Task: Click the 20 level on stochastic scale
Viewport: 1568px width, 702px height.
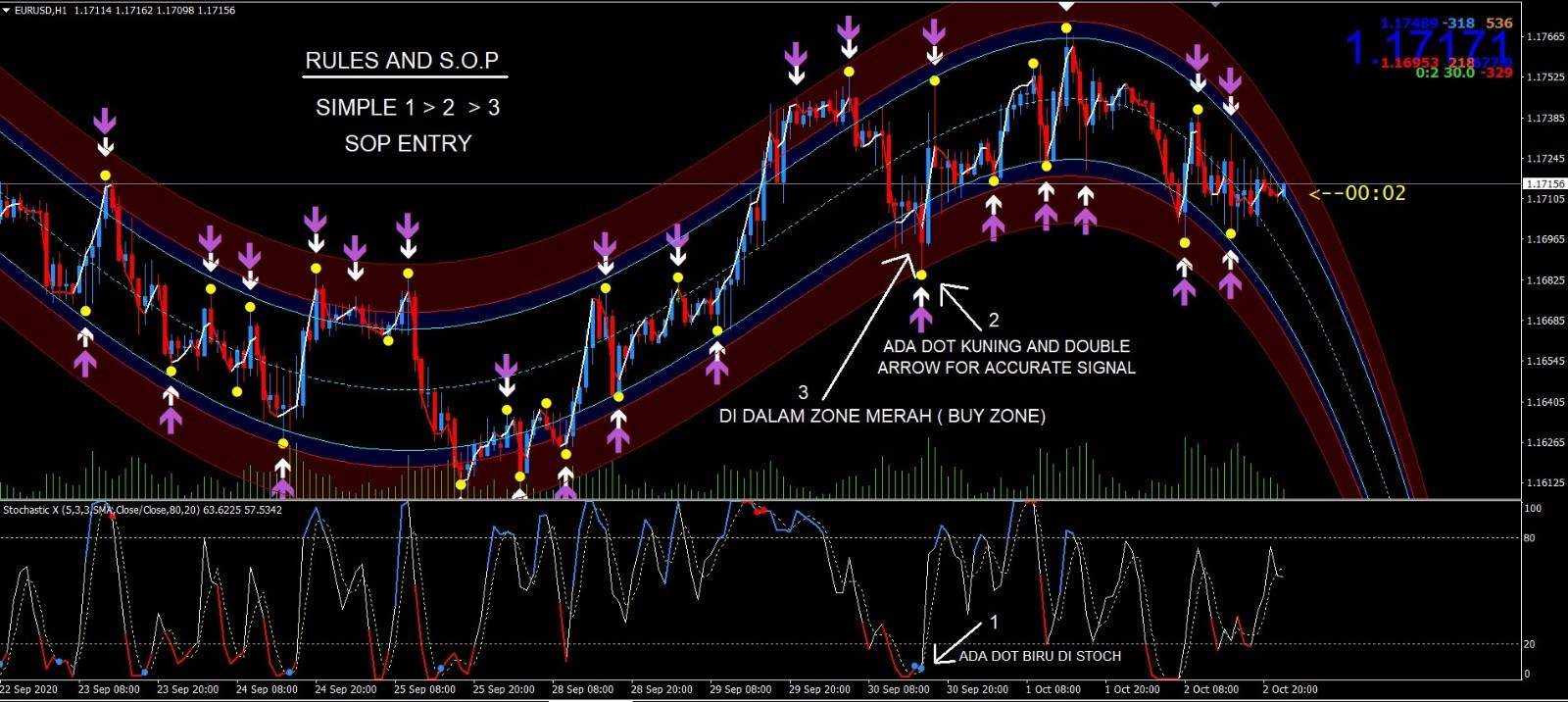Action: tap(1530, 645)
